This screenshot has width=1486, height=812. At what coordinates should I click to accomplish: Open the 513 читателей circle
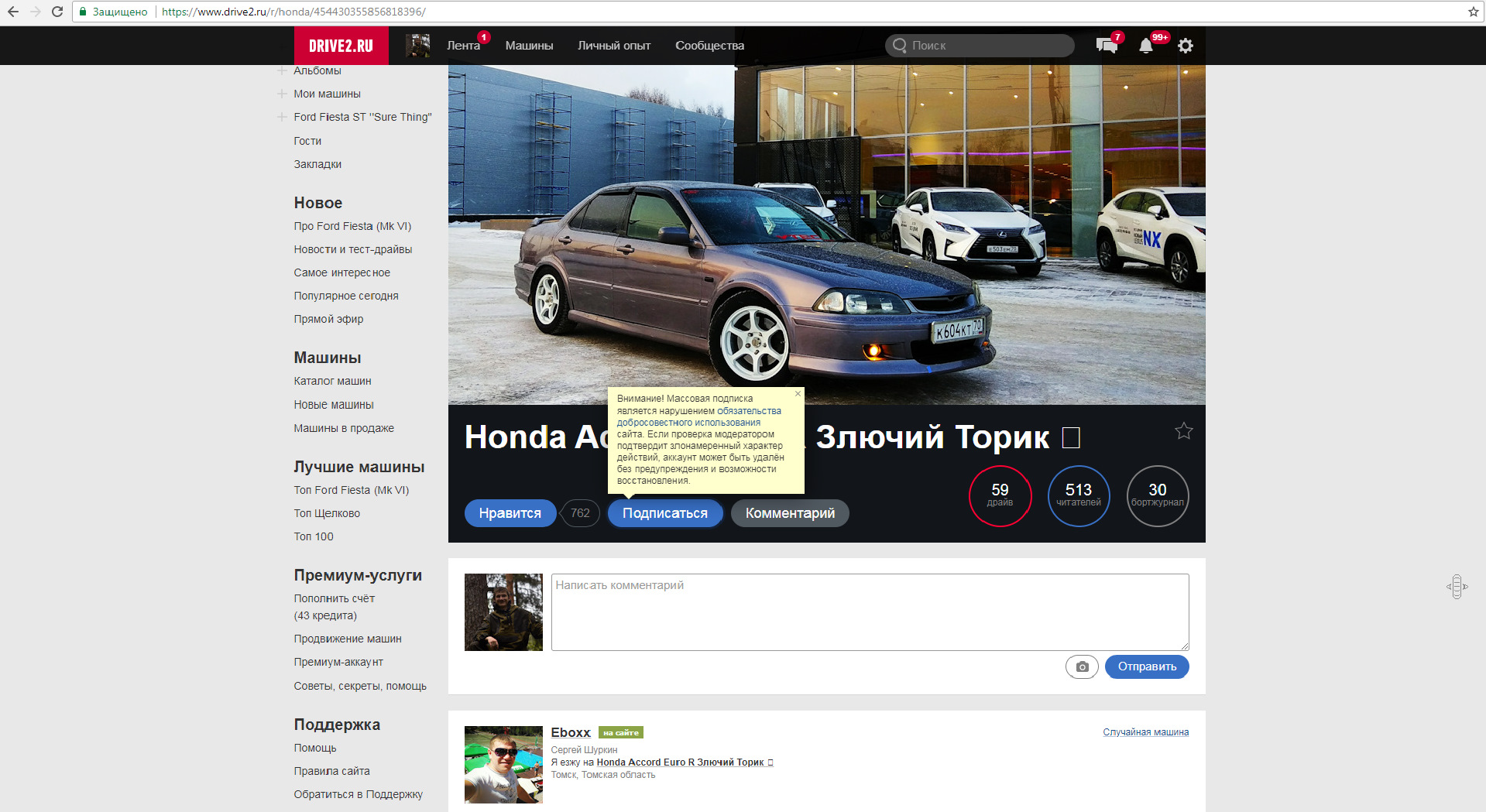pyautogui.click(x=1079, y=496)
